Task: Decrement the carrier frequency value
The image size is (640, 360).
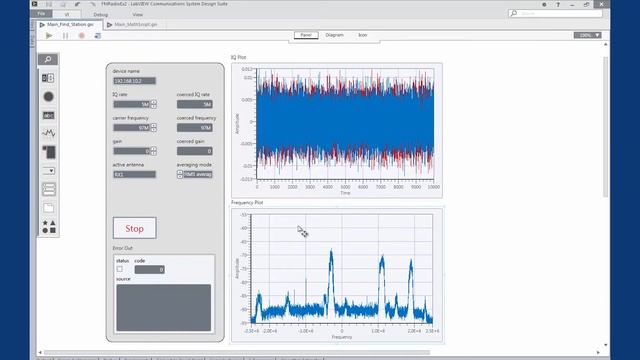Action: coord(153,130)
